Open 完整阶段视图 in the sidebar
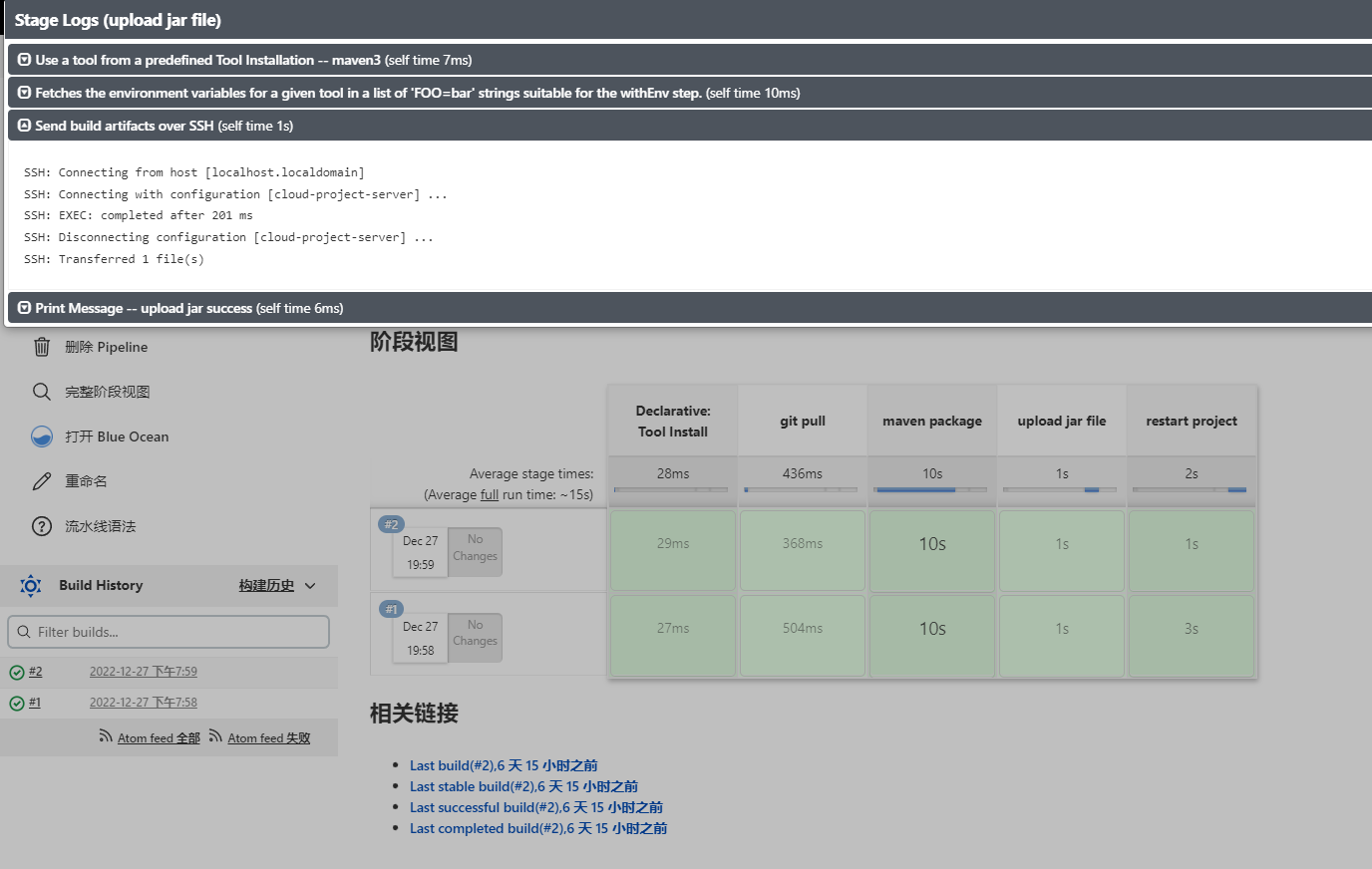 coord(107,392)
